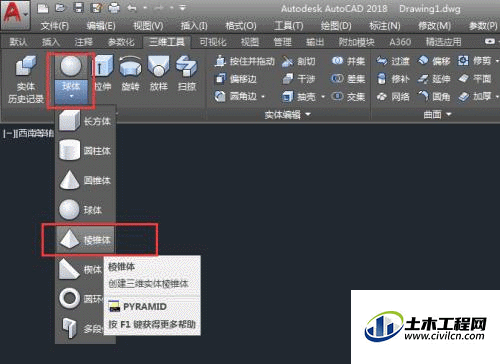Switch to the 输出 ribbon tab
Screen dimensions: 500x364
[315, 42]
